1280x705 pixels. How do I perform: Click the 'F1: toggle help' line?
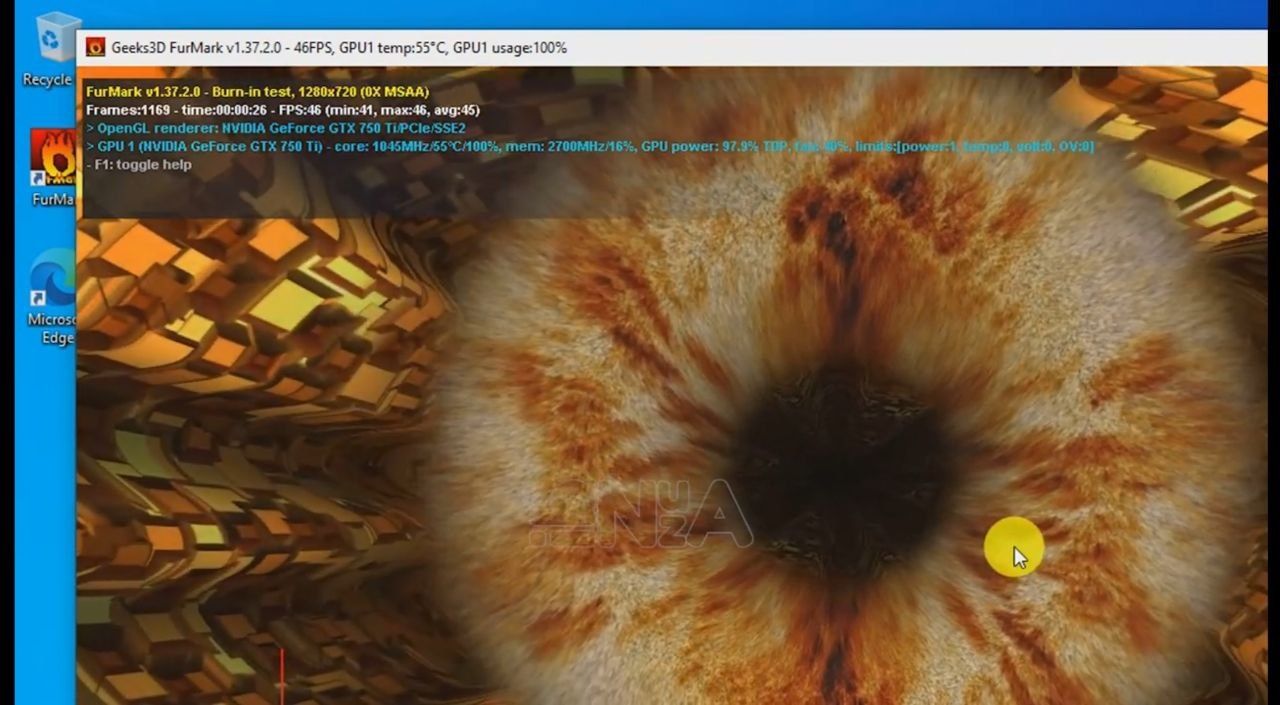click(139, 164)
